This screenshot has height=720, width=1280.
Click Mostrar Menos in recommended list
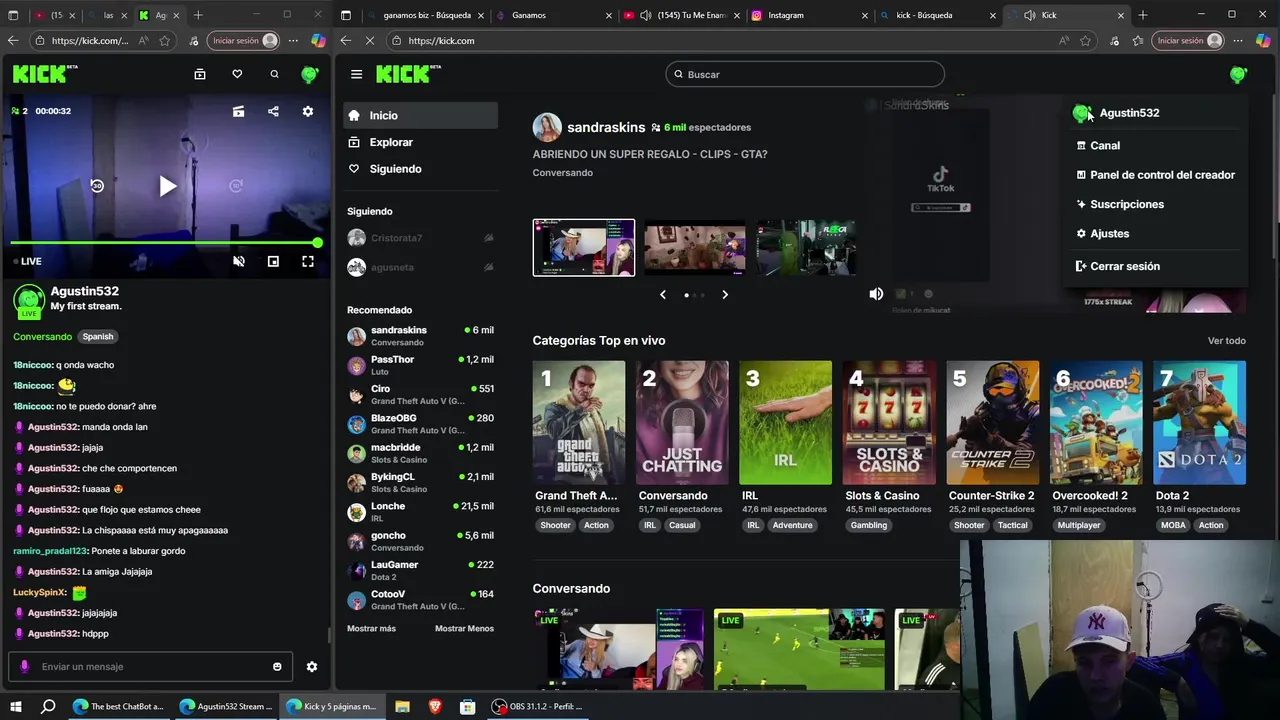click(x=464, y=629)
